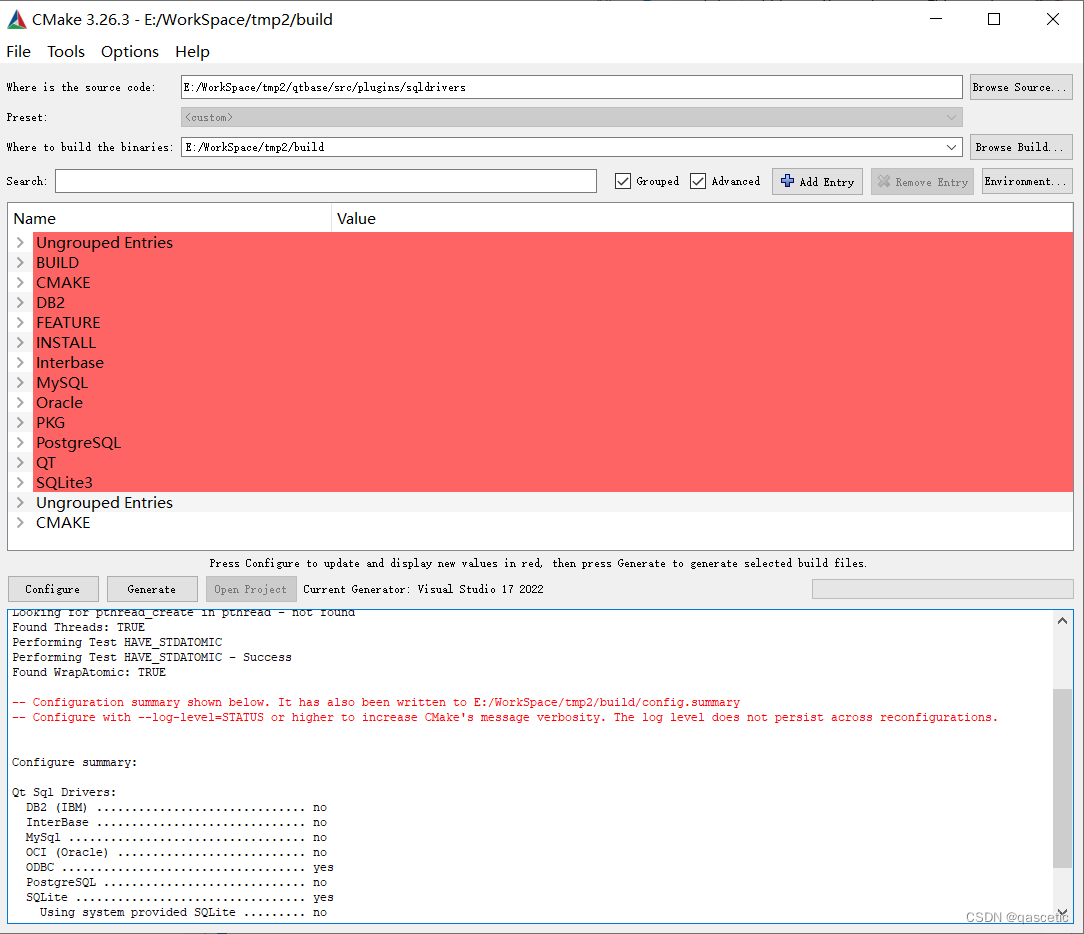Select the MySQL tree row label
Screen dimensions: 1084x934
pyautogui.click(x=62, y=383)
